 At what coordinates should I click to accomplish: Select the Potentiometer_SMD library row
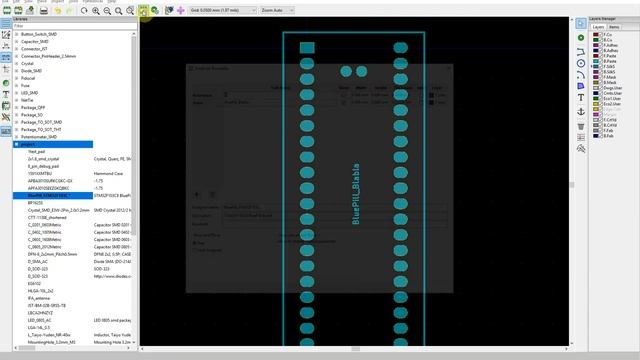(x=39, y=137)
